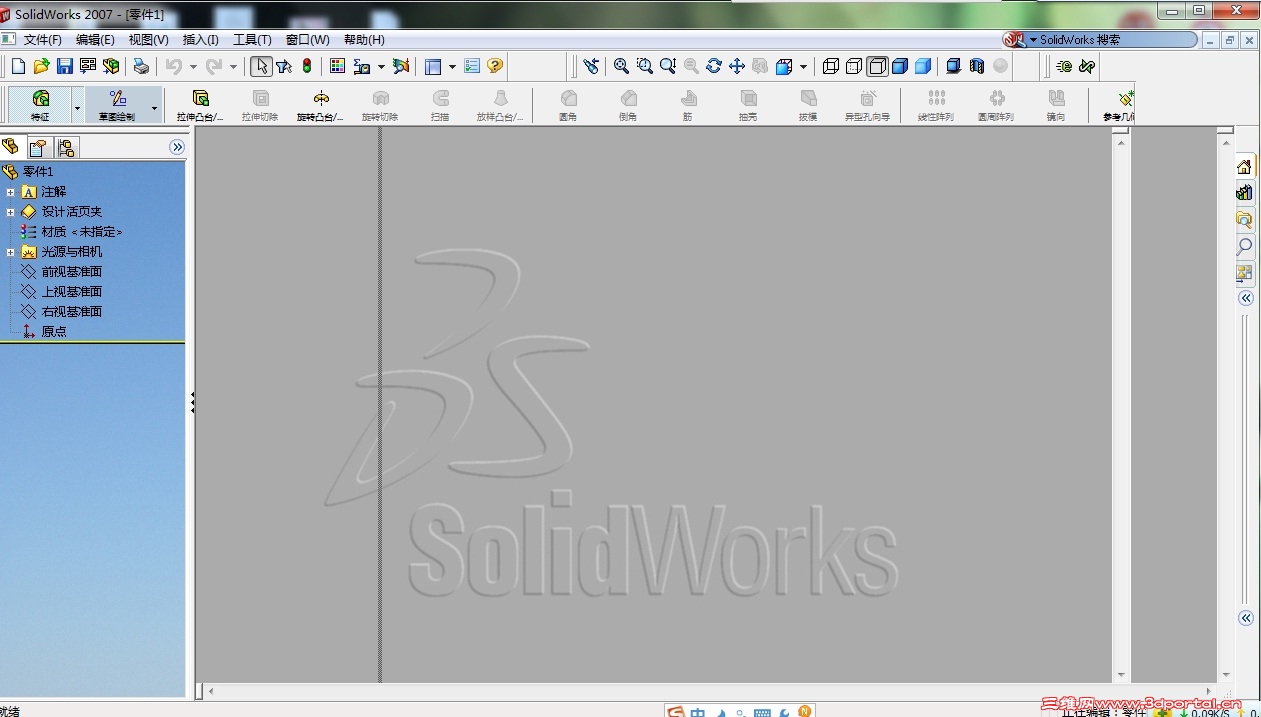This screenshot has width=1261, height=717.
Task: Switch to the ConfigurationManager tab
Action: point(66,148)
